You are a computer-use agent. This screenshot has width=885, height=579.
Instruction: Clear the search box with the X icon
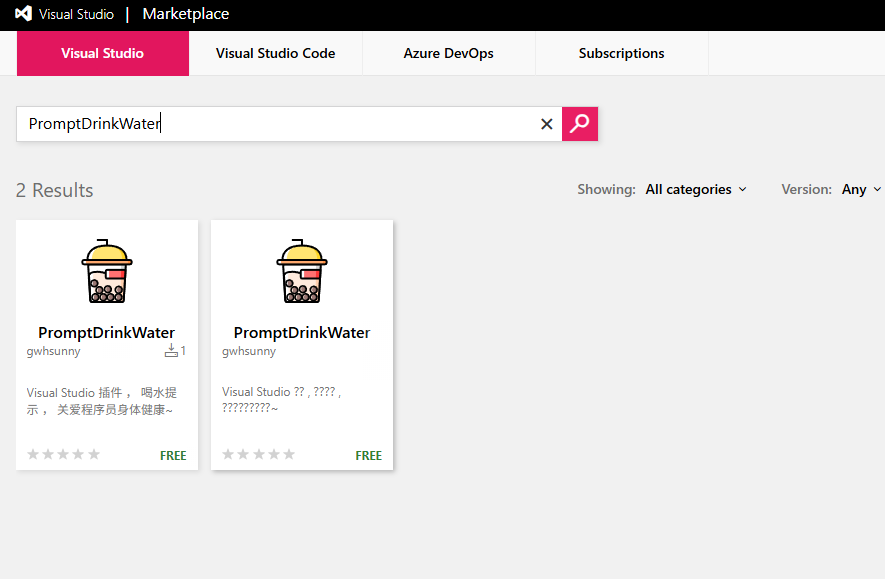546,124
